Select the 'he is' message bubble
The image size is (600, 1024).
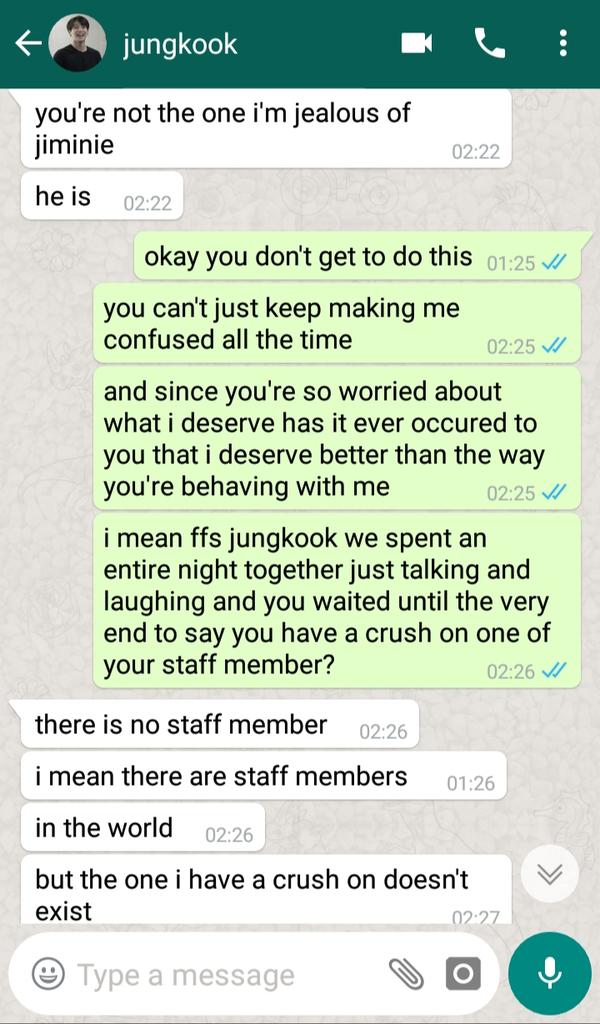coord(102,196)
